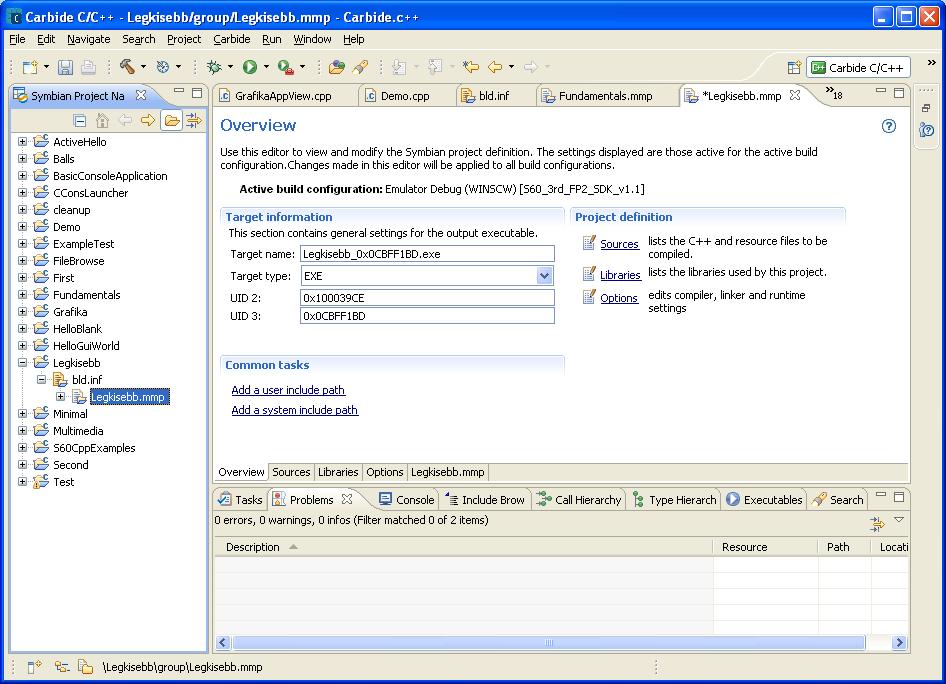Viewport: 946px width, 684px height.
Task: Expand the Legkisebb.mmp tree node
Action: 60,396
